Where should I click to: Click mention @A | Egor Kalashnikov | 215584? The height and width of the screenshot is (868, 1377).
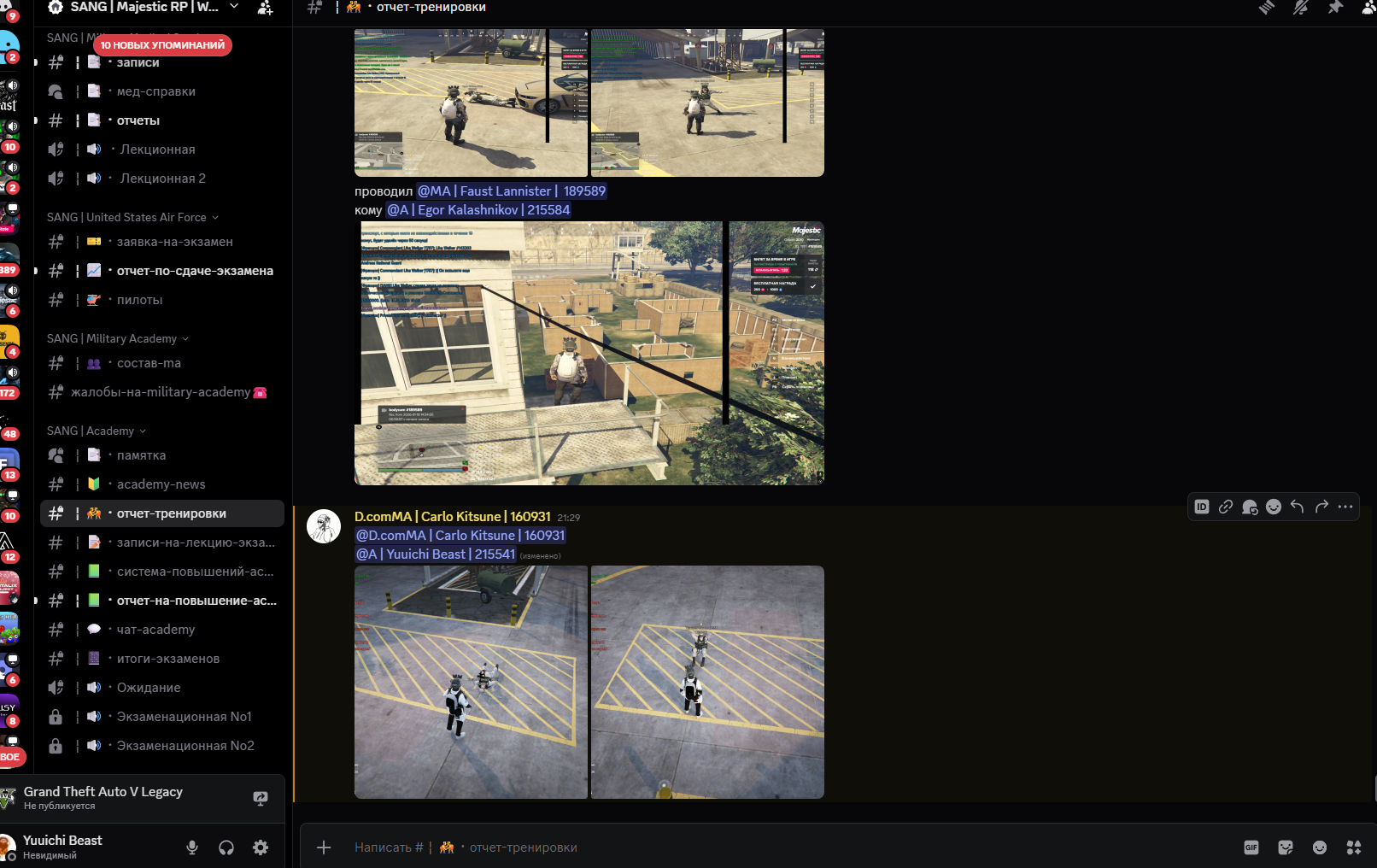pyautogui.click(x=478, y=210)
